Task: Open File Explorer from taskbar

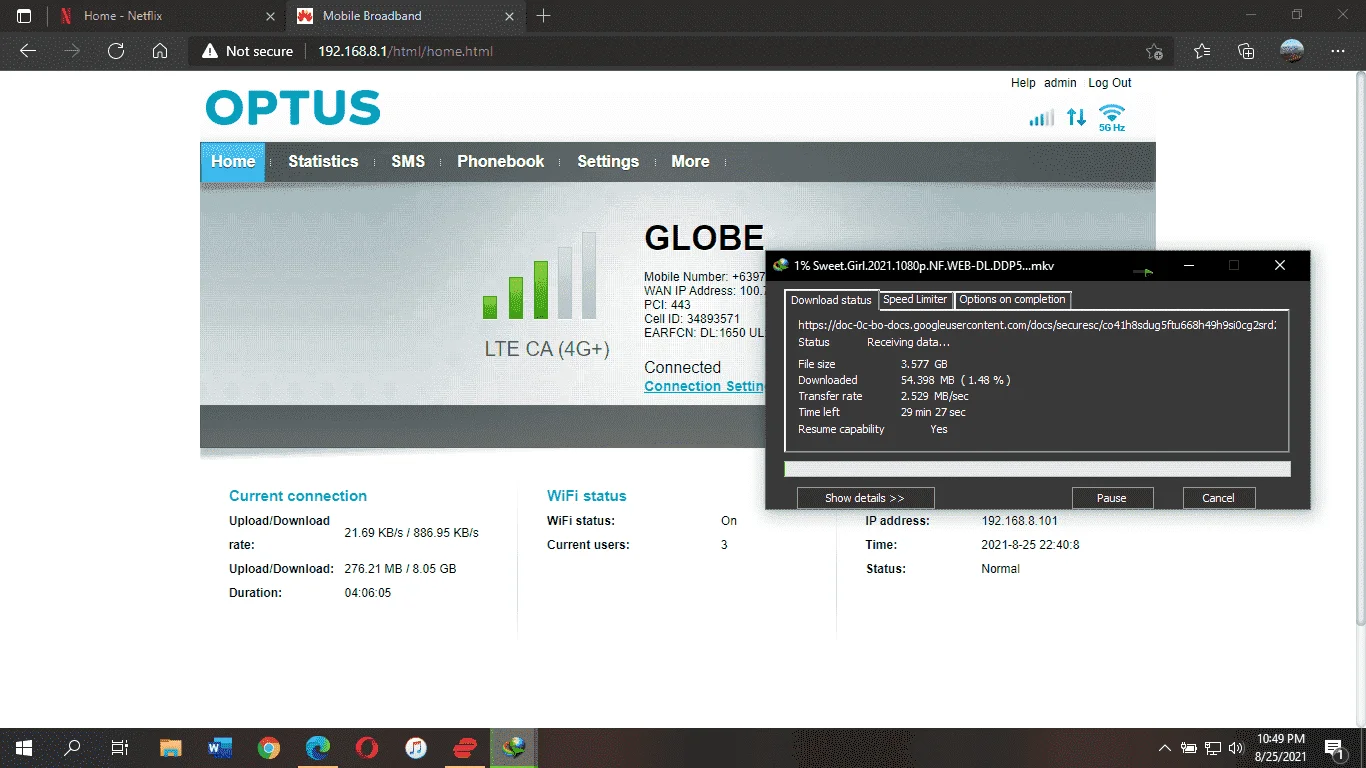Action: point(171,747)
